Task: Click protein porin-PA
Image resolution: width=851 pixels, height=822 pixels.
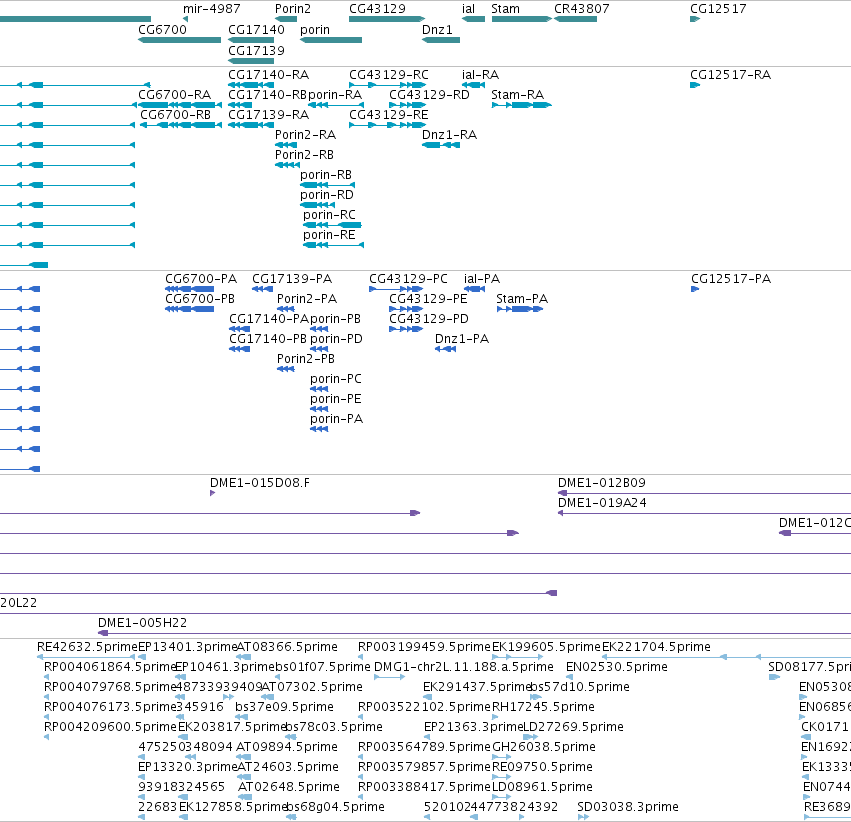Action: coord(319,429)
